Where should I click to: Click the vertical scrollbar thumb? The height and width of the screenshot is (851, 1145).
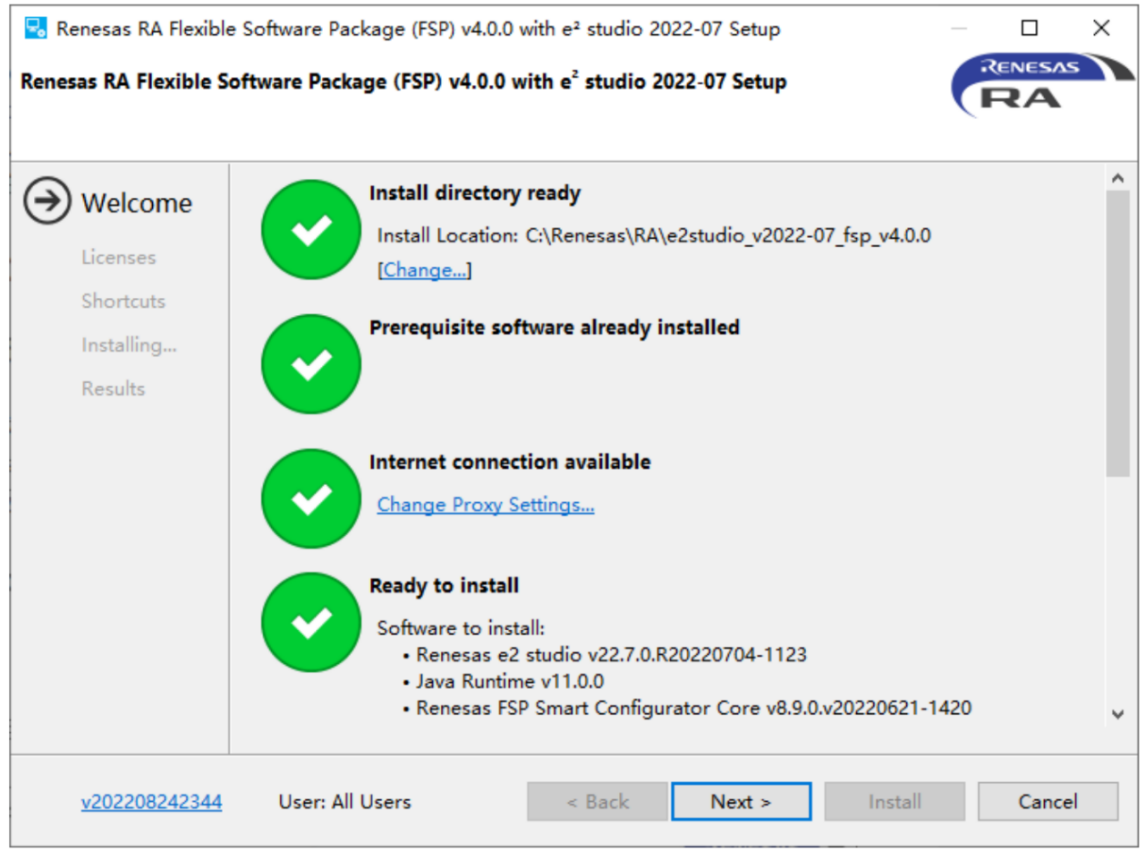[x=1118, y=334]
